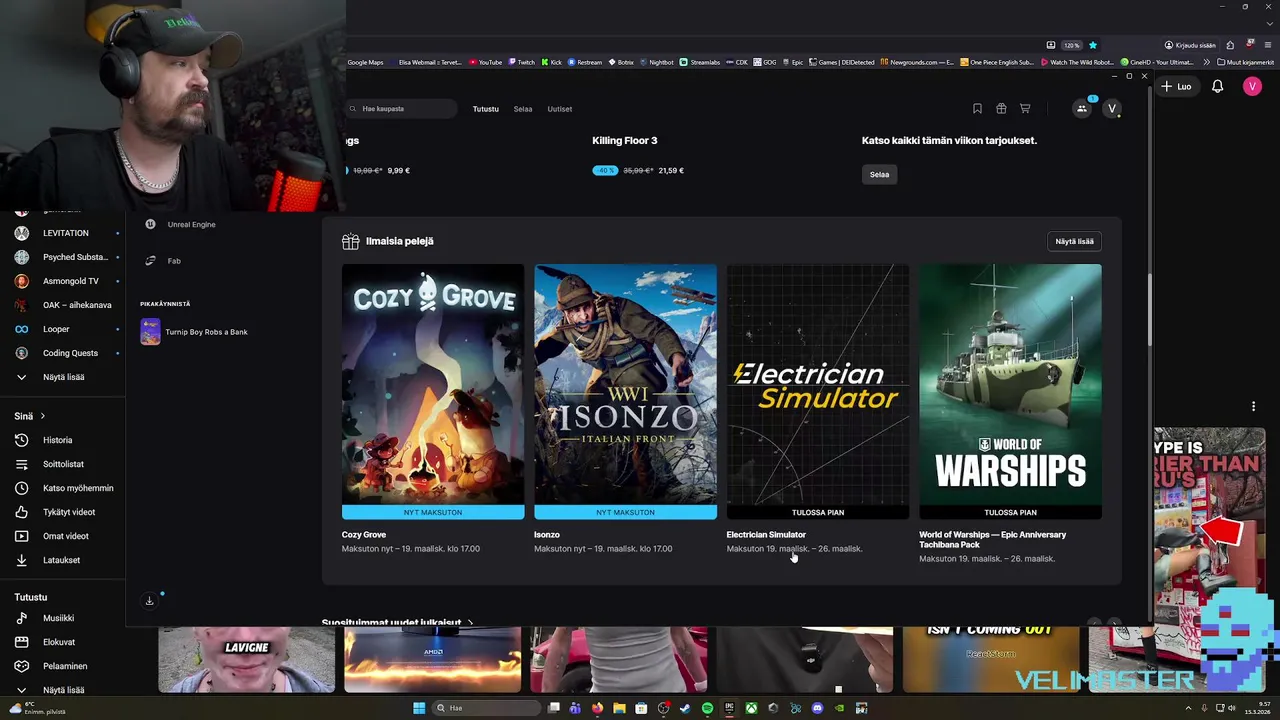Open the Twitch bookmark in bookmarks bar
The image size is (1280, 720).
(x=520, y=62)
